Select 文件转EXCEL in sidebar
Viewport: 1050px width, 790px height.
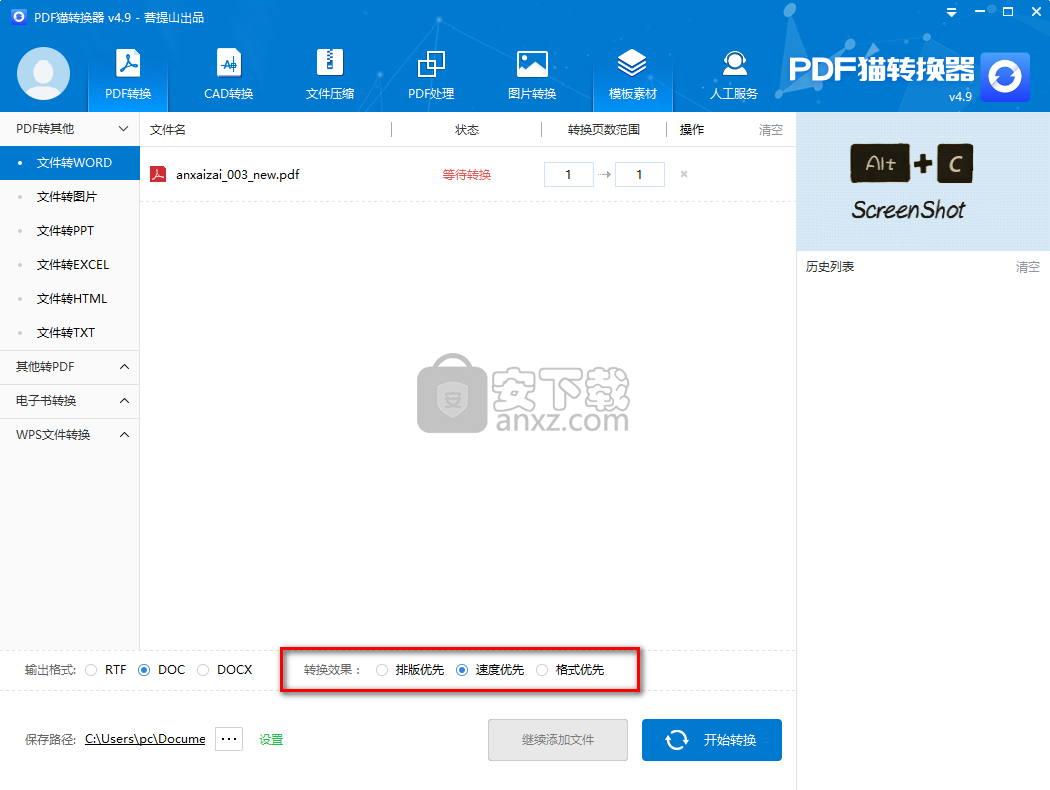tap(70, 264)
